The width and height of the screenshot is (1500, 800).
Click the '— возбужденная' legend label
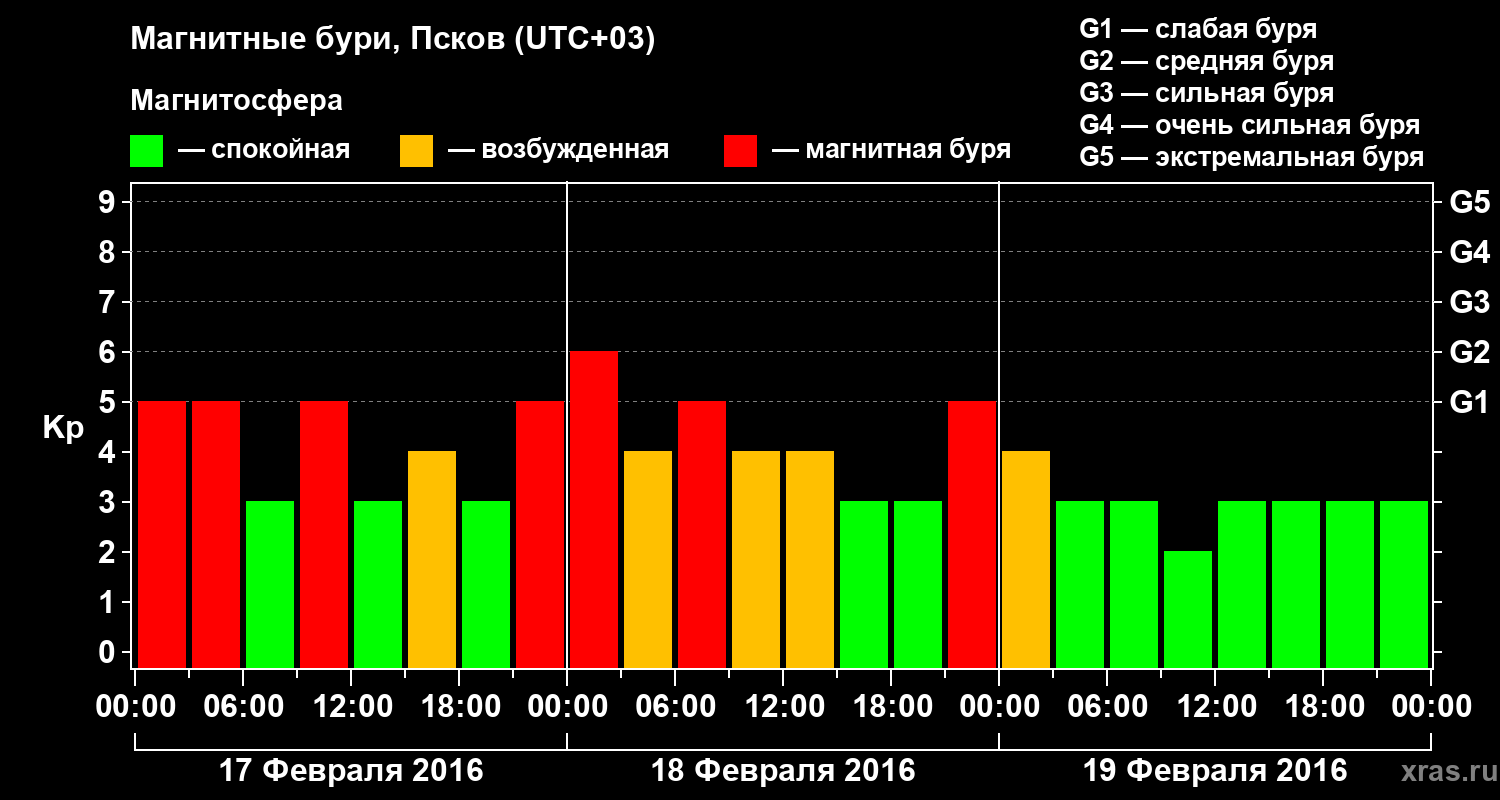click(x=558, y=150)
